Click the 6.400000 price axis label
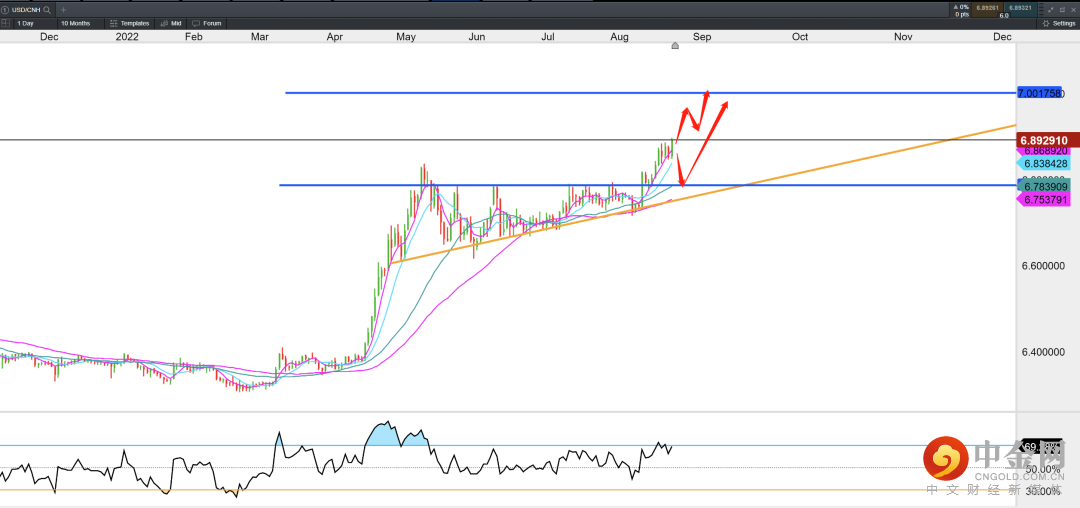This screenshot has height=508, width=1080. click(1045, 352)
